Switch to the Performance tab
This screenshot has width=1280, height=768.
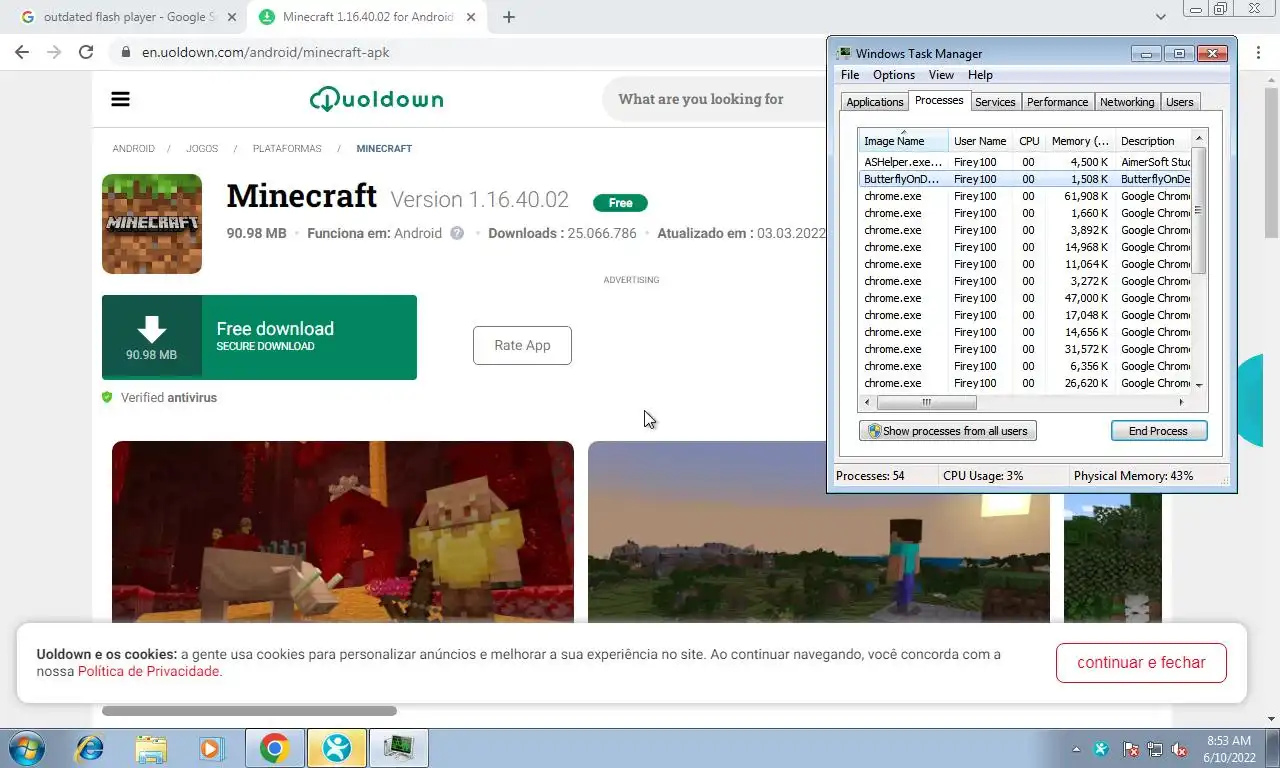1057,102
